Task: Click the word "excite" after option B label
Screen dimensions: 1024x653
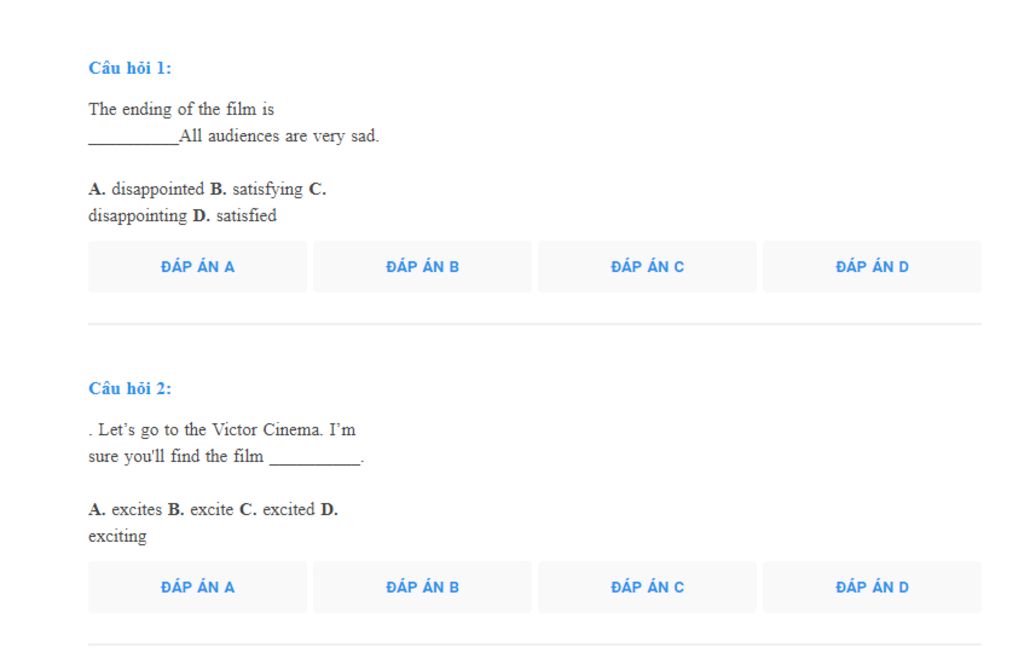Action: pyautogui.click(x=212, y=509)
